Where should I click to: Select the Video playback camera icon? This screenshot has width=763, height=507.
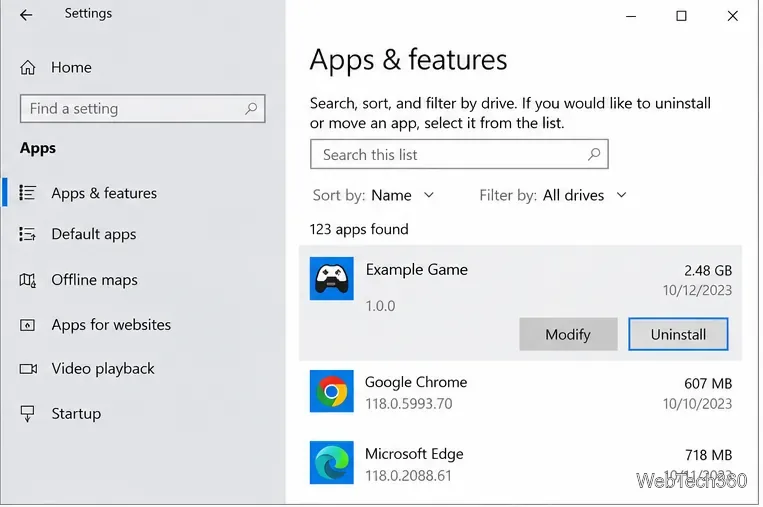pyautogui.click(x=28, y=369)
